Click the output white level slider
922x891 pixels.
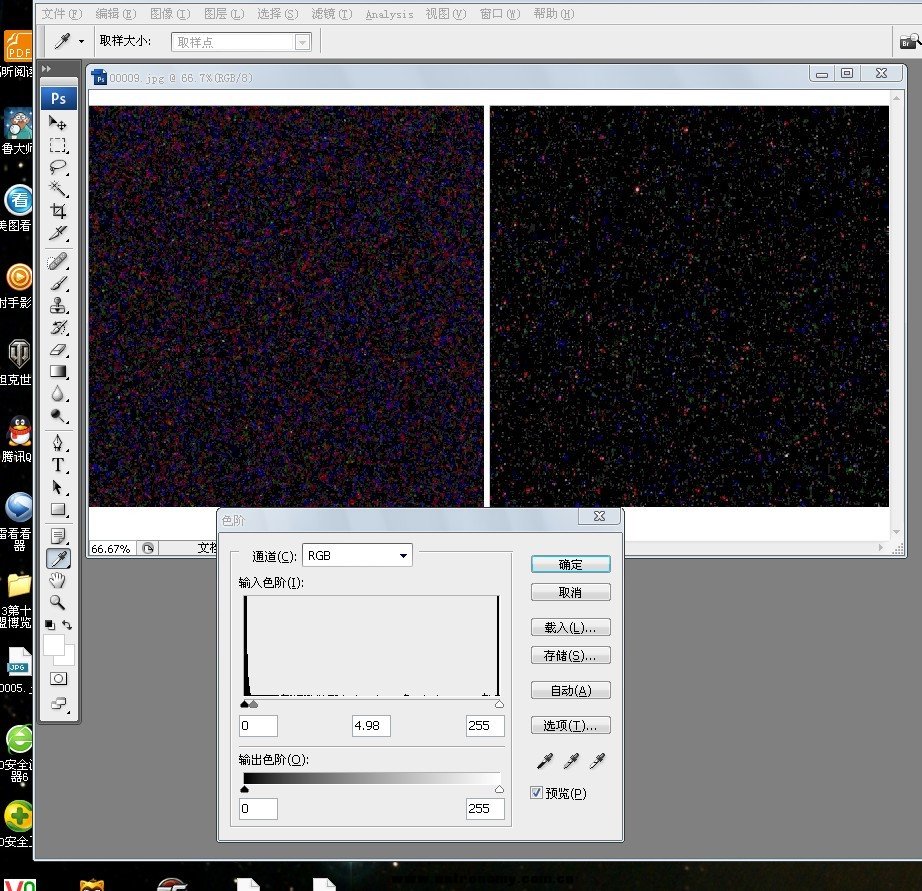coord(499,789)
